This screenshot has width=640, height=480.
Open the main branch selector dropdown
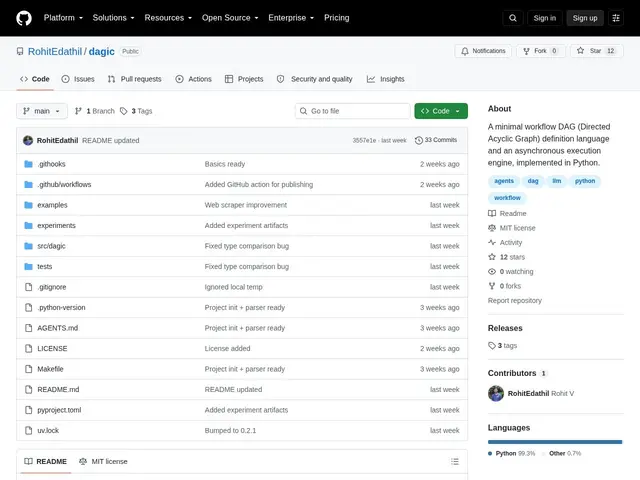pos(42,111)
